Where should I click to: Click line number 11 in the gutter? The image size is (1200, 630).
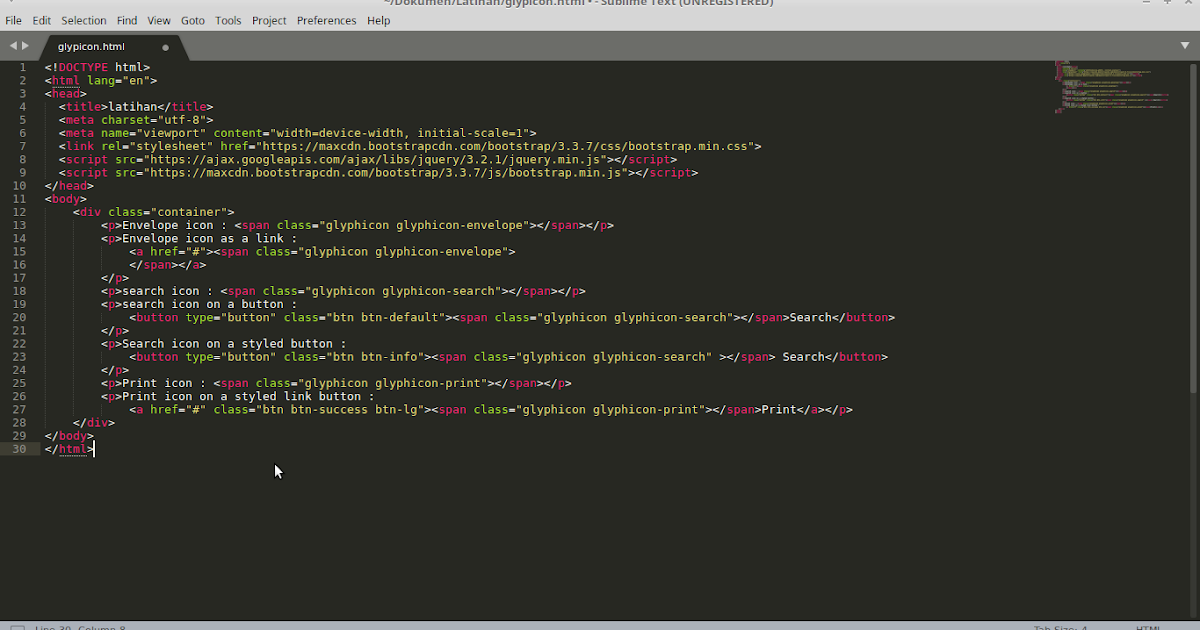19,199
